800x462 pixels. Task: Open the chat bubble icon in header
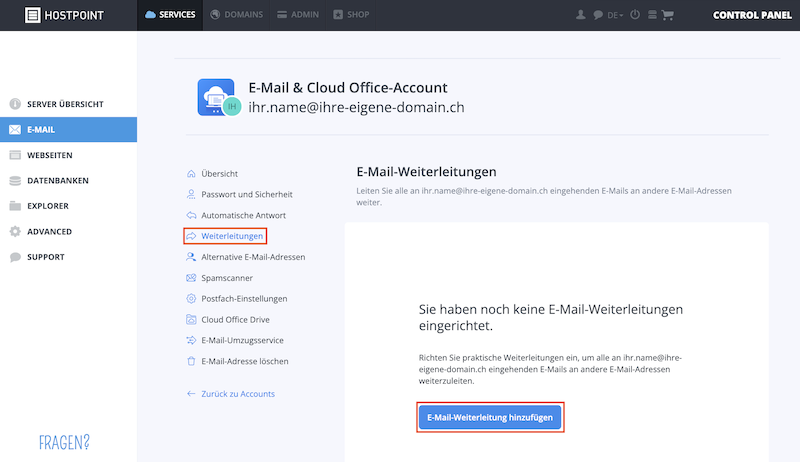598,15
